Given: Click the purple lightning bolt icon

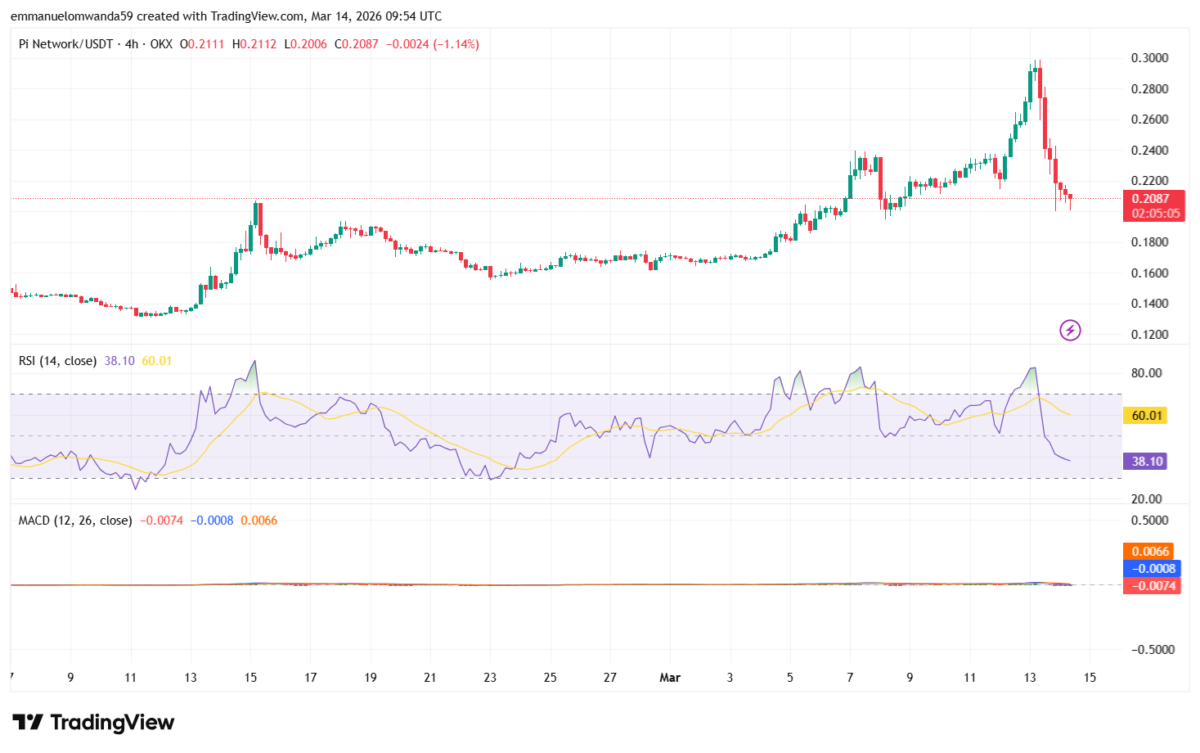Looking at the screenshot, I should coord(1070,329).
